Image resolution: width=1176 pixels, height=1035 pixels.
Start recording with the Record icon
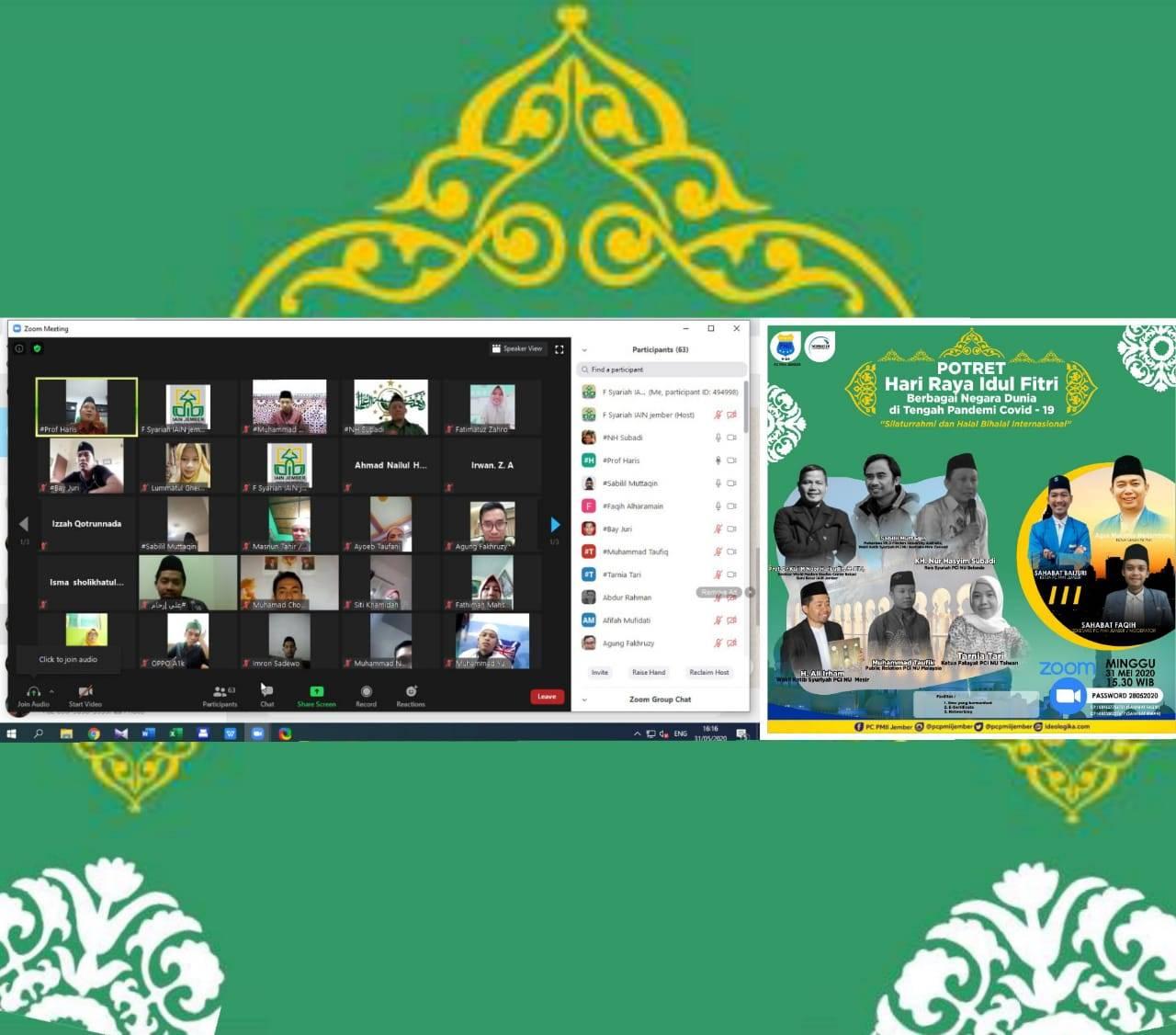point(366,691)
